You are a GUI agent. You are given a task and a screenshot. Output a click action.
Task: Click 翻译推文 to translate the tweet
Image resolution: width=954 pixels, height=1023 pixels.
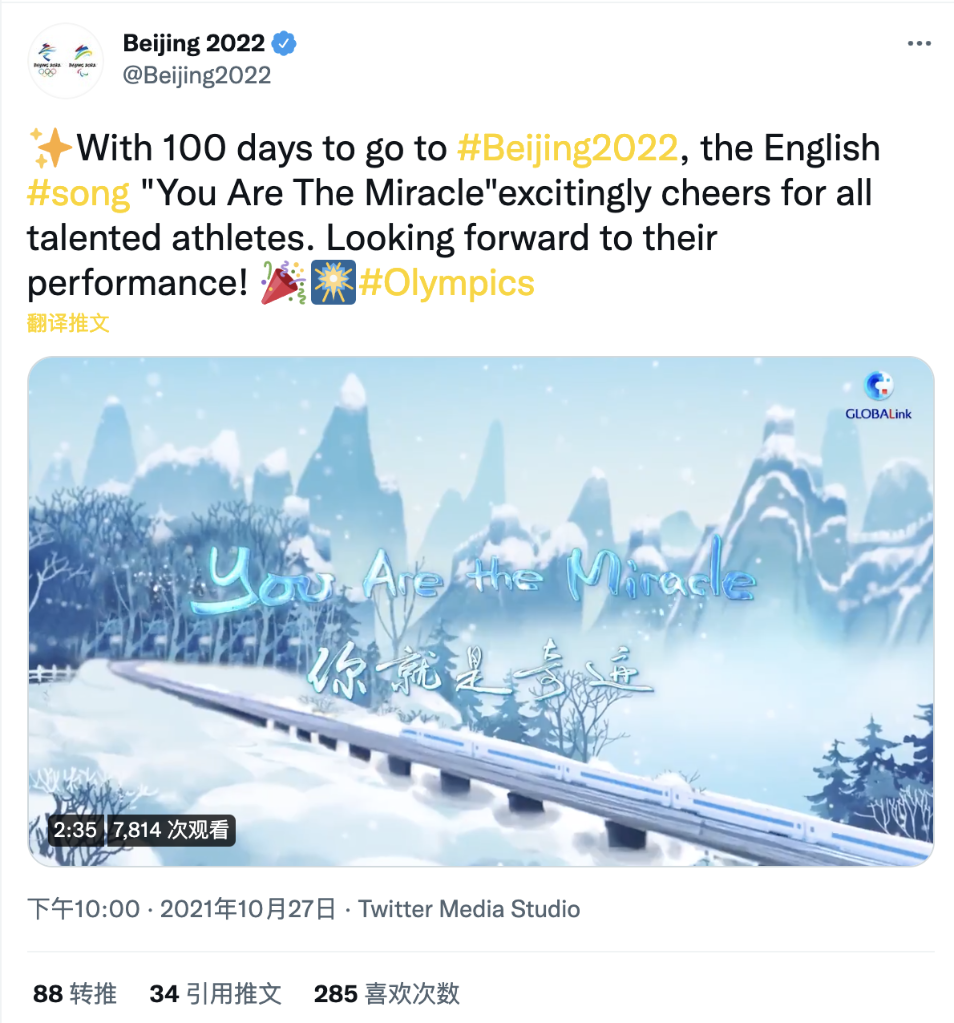[x=68, y=323]
